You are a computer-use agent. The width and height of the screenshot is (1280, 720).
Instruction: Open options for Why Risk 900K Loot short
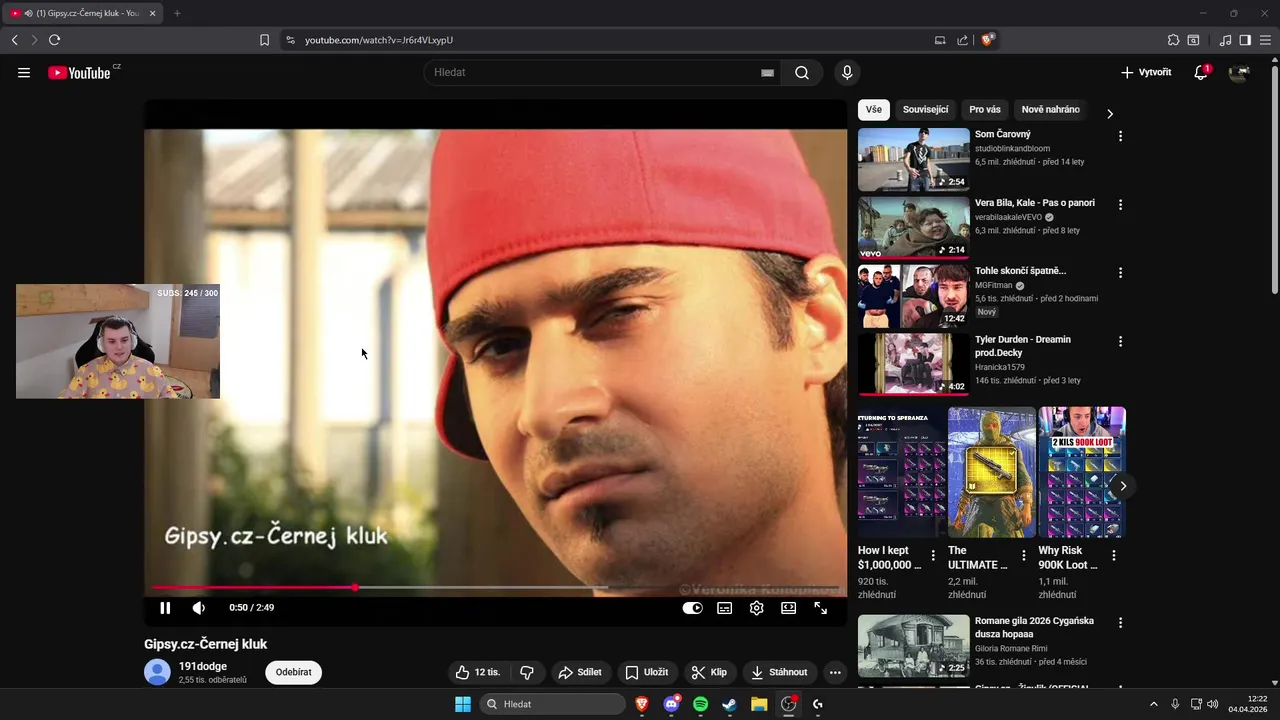coord(1114,555)
